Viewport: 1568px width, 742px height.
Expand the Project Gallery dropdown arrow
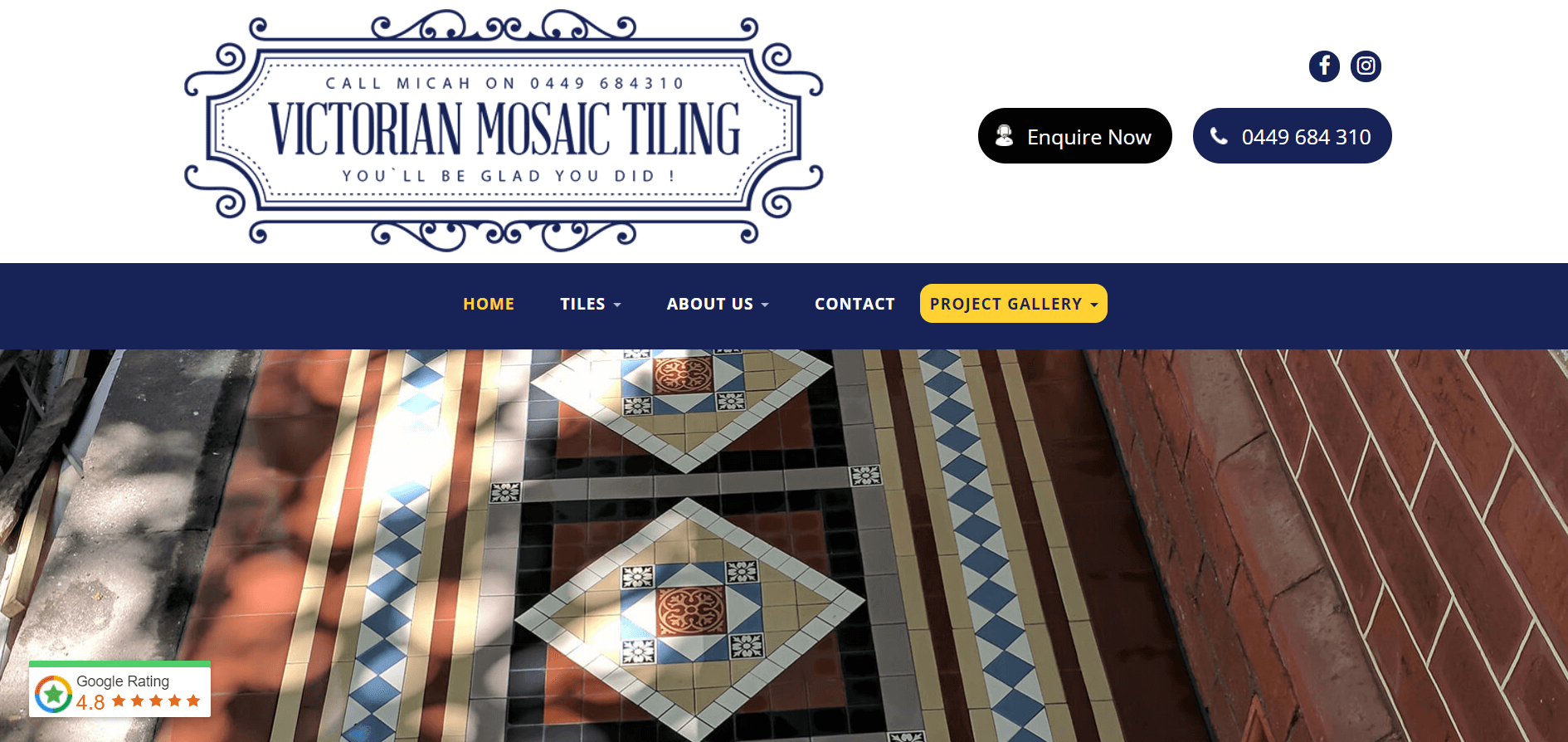tap(1093, 305)
